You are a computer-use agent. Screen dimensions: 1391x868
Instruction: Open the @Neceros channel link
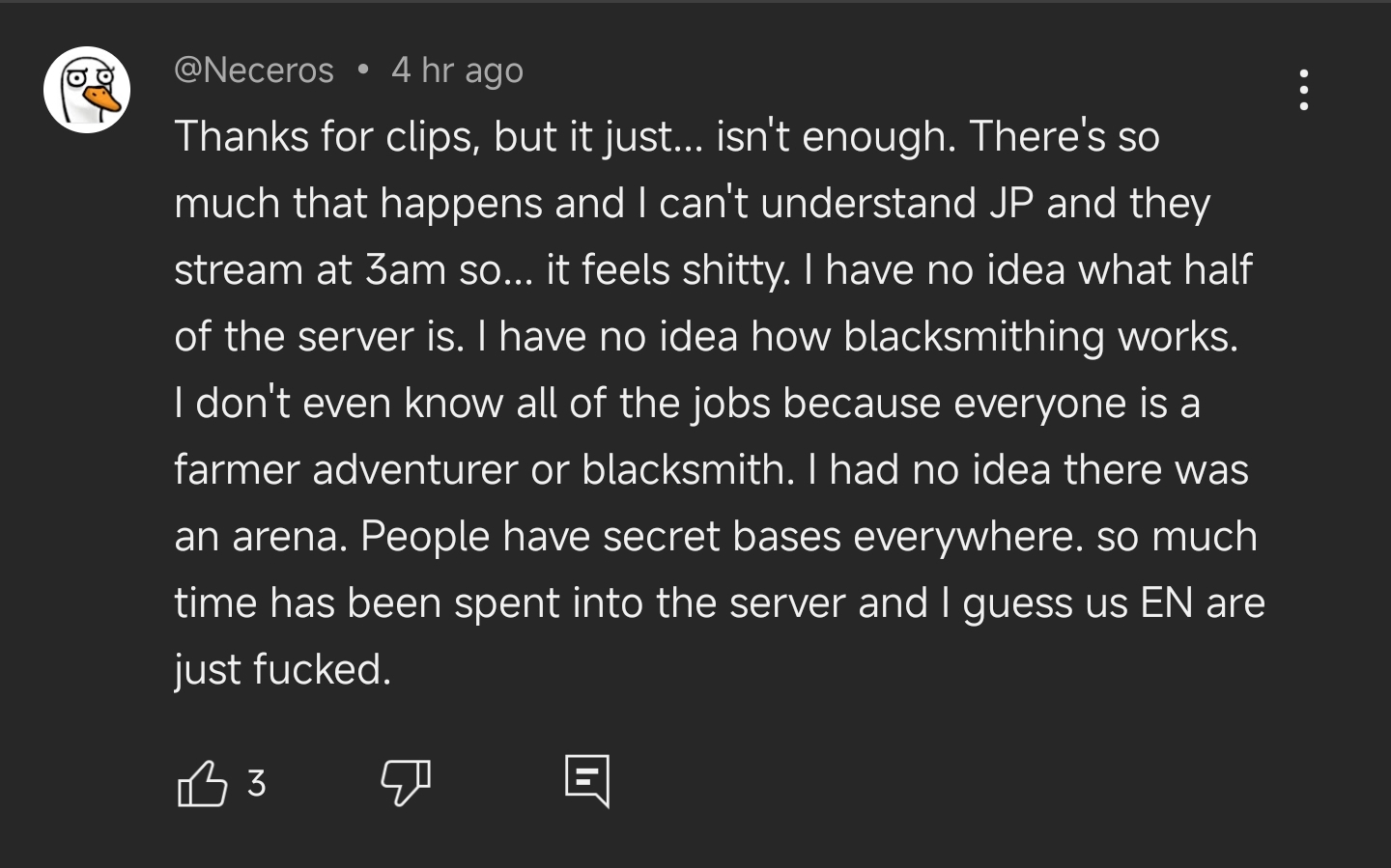pyautogui.click(x=254, y=70)
